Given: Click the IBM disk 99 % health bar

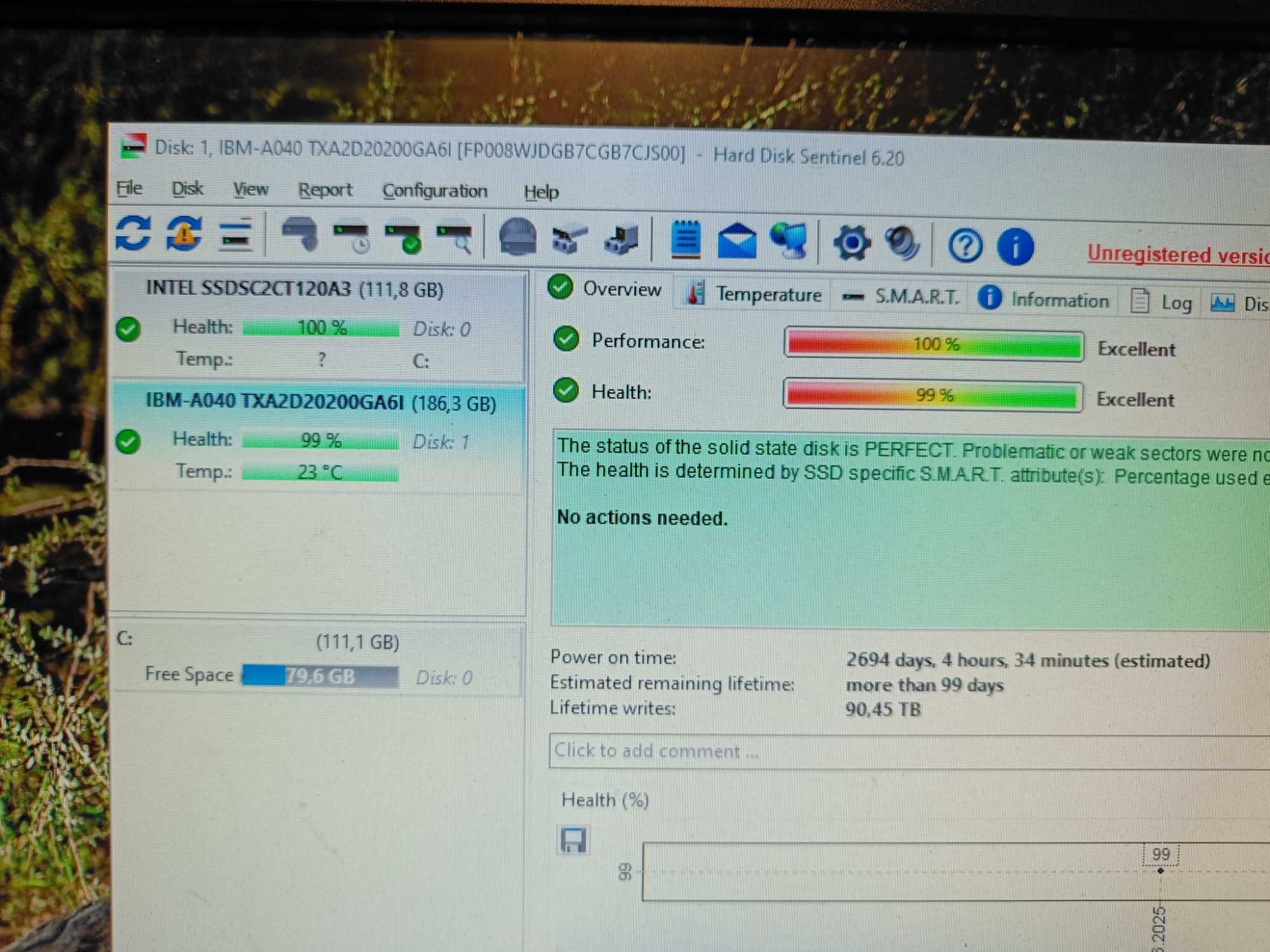Looking at the screenshot, I should point(320,440).
